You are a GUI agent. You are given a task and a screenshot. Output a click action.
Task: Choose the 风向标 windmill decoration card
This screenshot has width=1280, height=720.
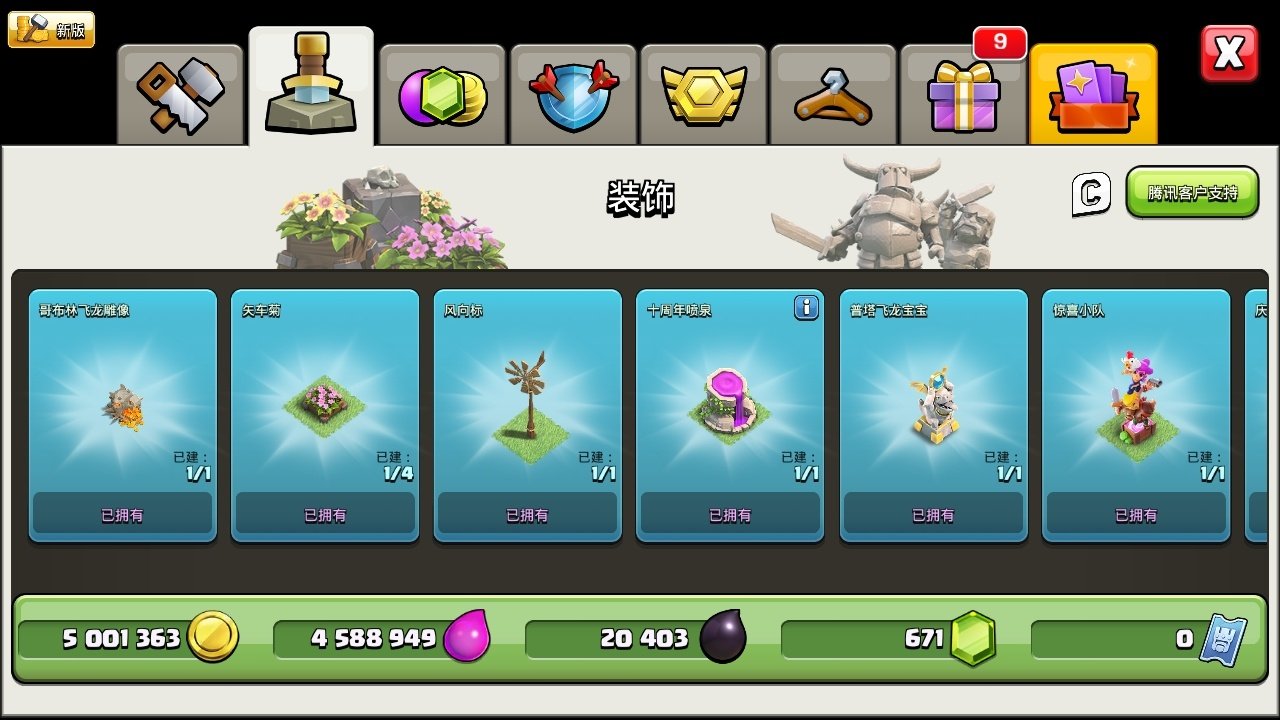click(527, 416)
